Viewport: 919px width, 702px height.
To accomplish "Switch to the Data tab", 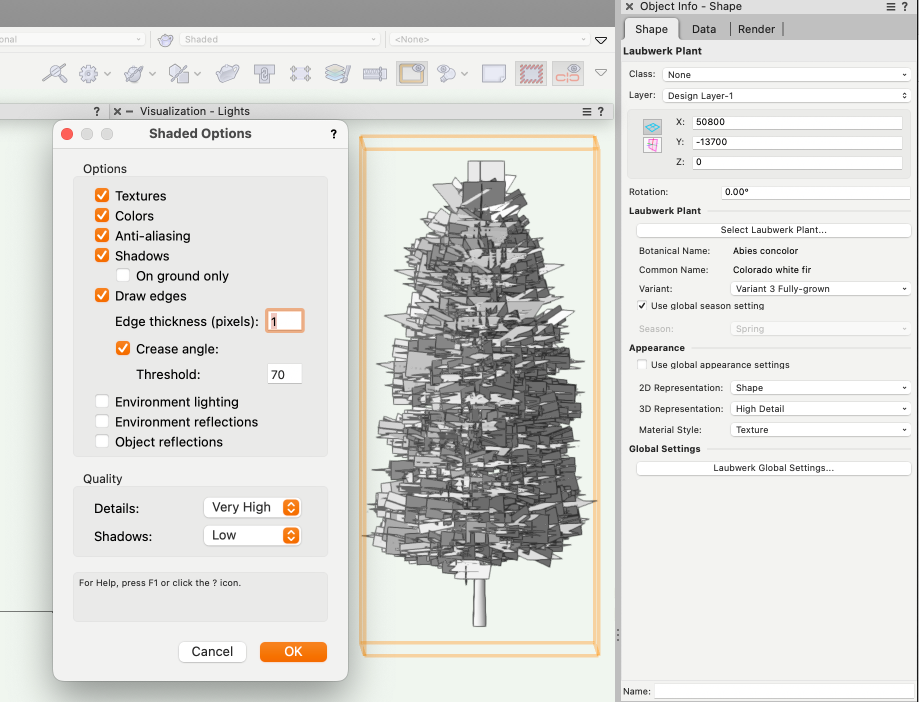I will point(704,29).
